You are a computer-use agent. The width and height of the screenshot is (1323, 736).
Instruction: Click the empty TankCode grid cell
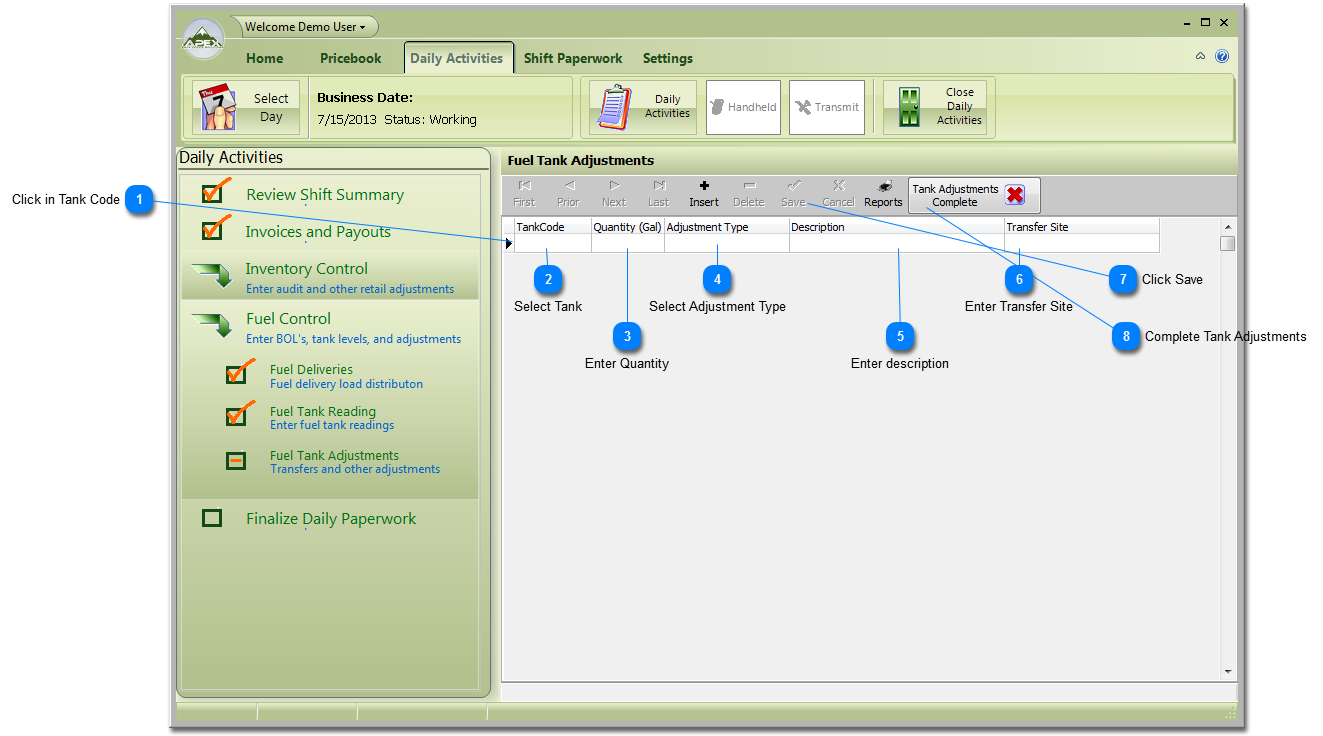552,243
